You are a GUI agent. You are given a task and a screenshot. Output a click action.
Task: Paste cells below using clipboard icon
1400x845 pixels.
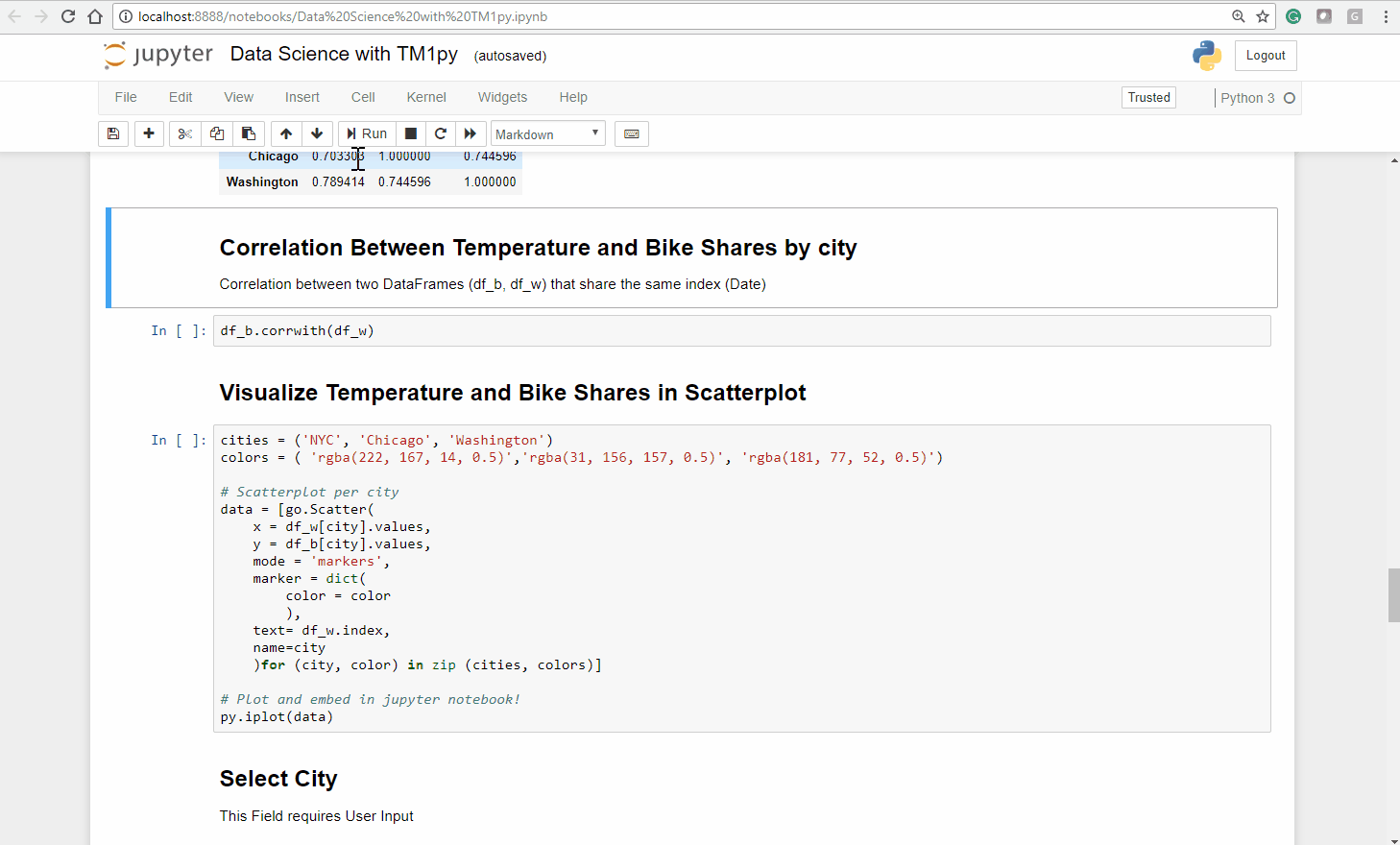pyautogui.click(x=248, y=133)
